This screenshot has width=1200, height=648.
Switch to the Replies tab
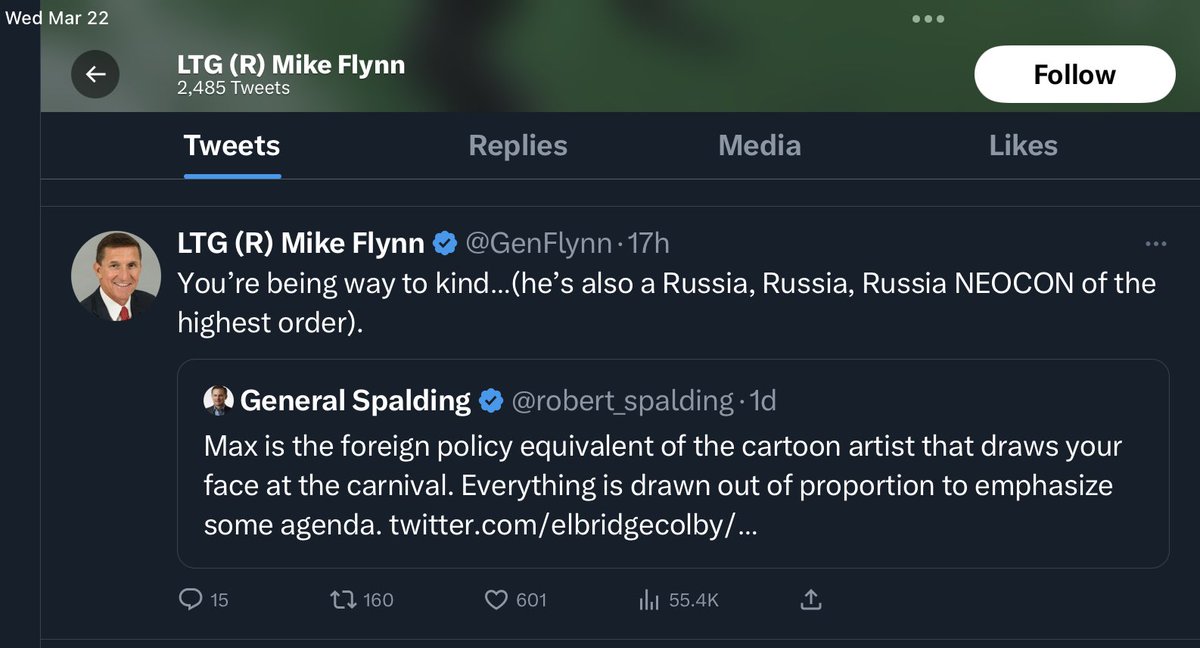[x=517, y=146]
